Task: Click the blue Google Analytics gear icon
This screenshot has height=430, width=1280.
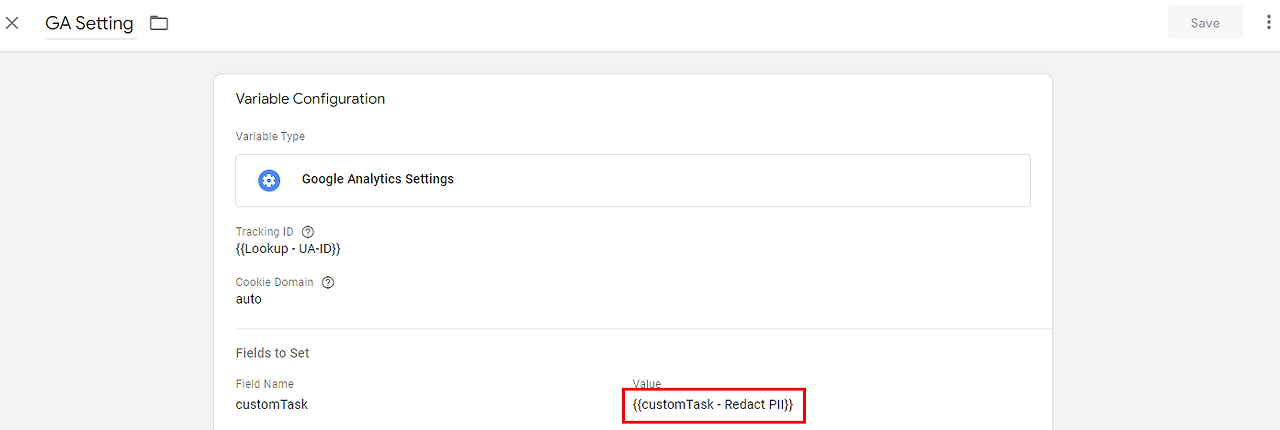Action: (269, 180)
